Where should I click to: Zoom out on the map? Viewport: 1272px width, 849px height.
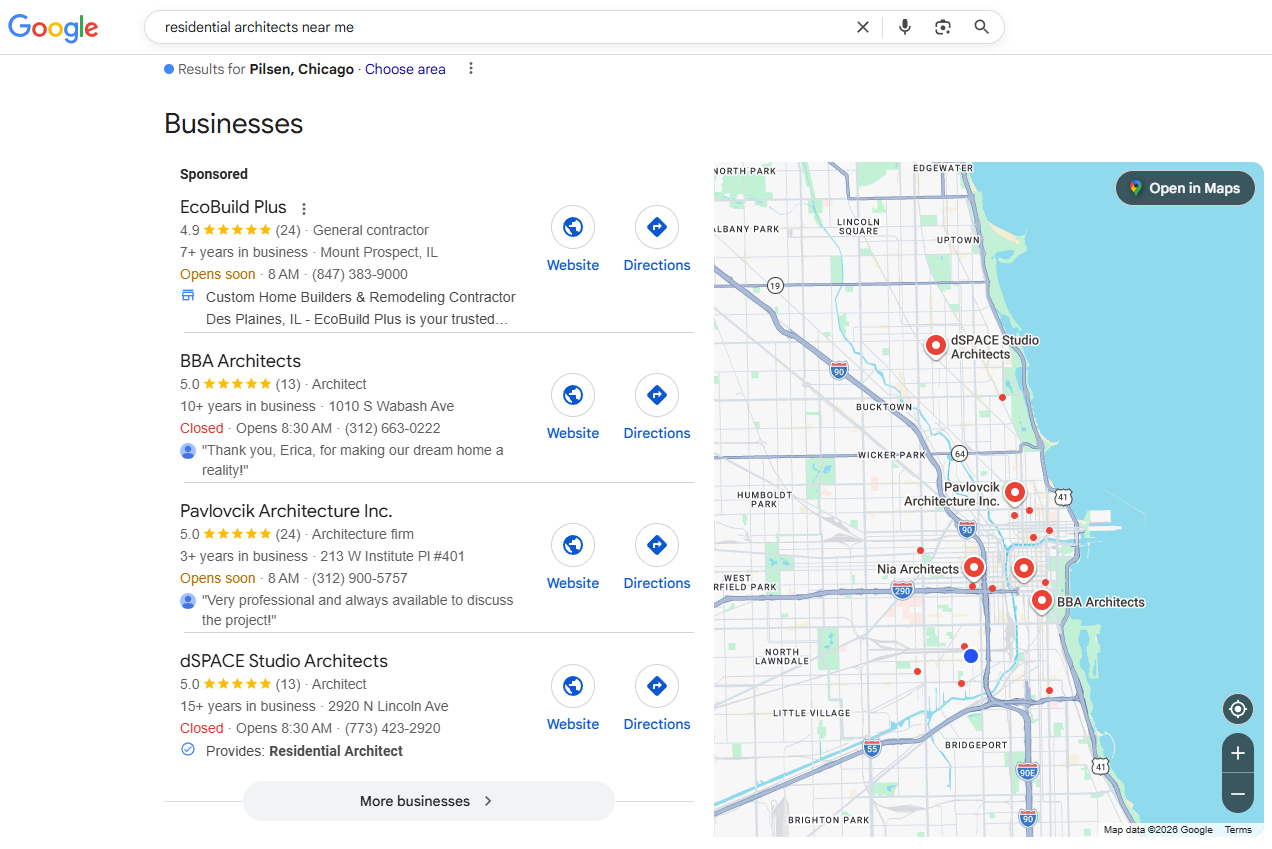1237,794
